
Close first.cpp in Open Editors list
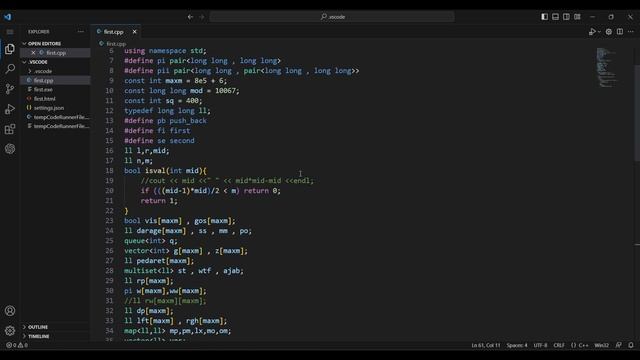pos(33,53)
